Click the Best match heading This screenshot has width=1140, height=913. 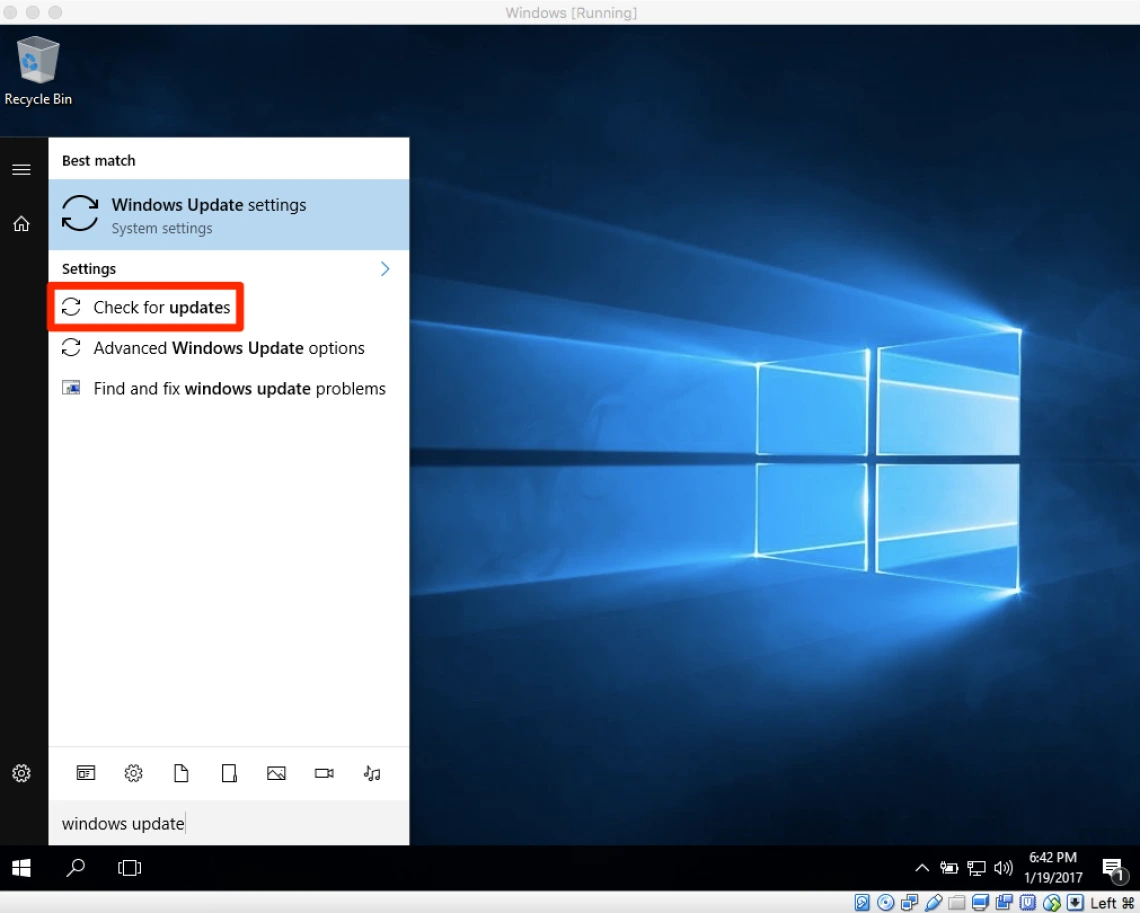[x=98, y=161]
